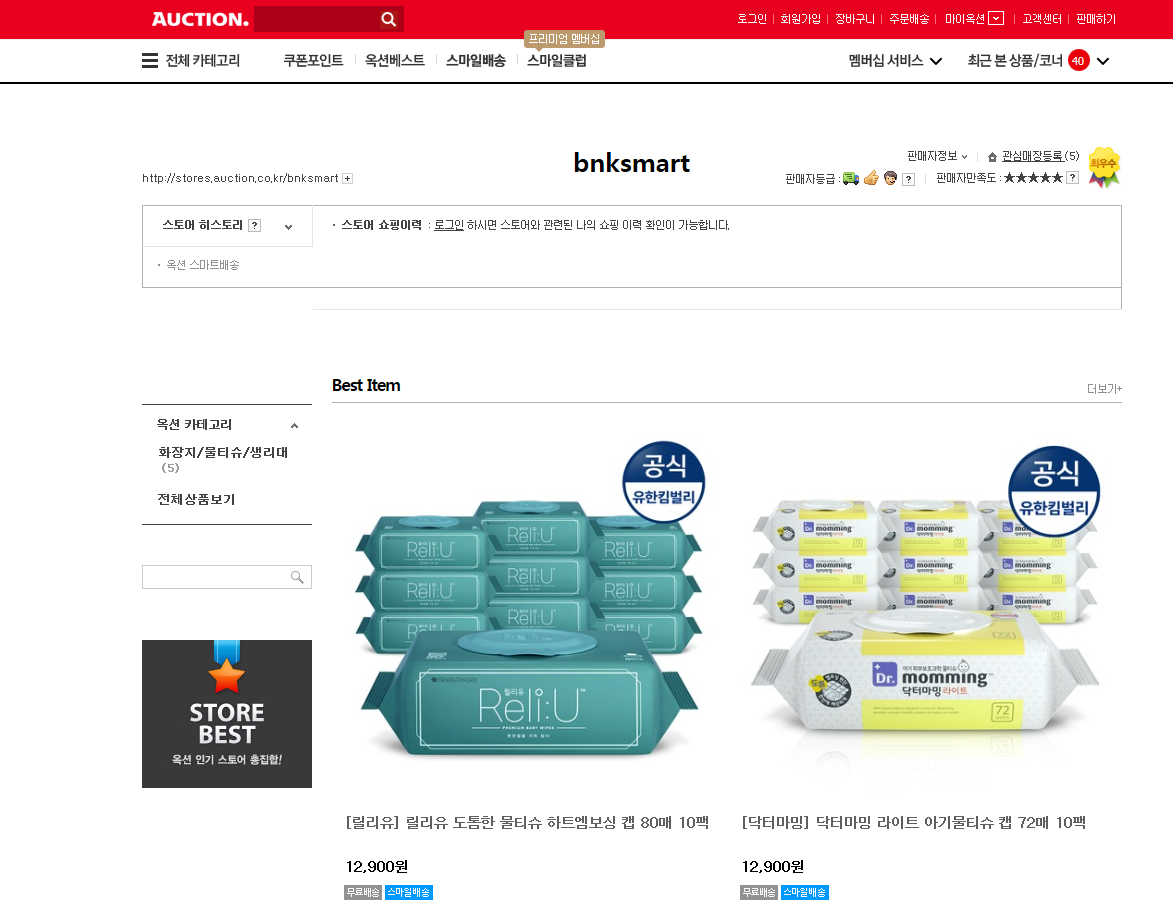Click the store search input box

[x=215, y=577]
